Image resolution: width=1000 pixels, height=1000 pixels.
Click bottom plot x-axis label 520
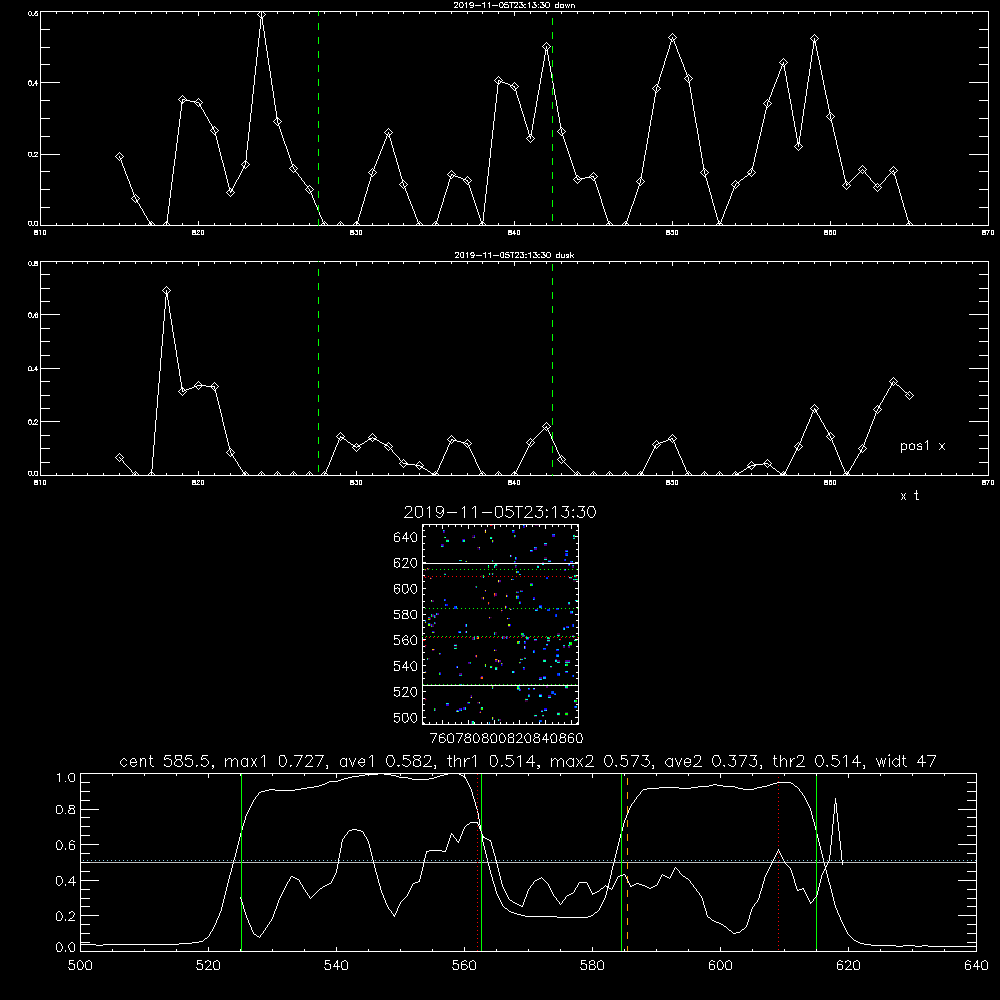coord(208,966)
